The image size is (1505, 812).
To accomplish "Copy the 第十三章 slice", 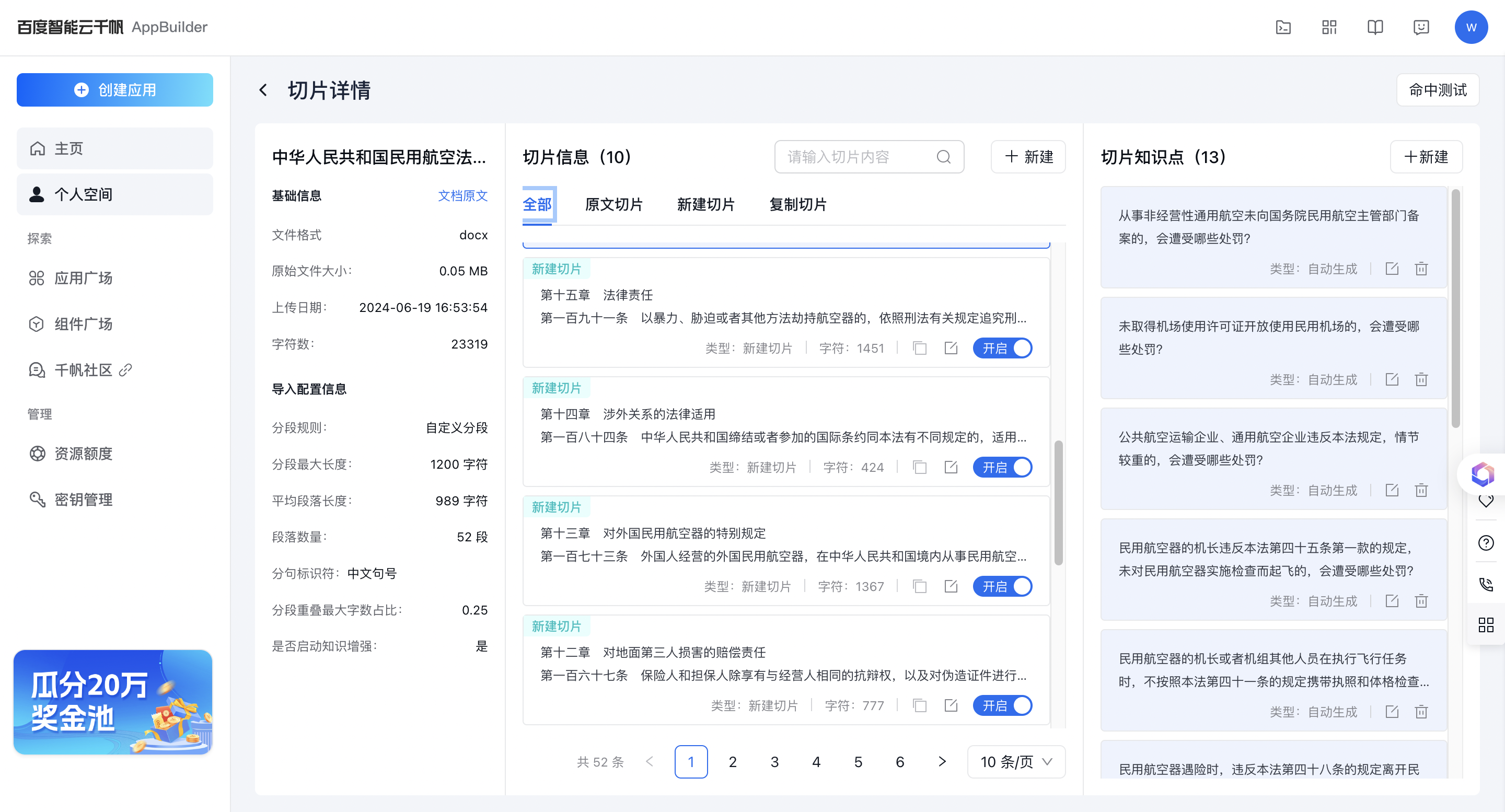I will tap(920, 586).
